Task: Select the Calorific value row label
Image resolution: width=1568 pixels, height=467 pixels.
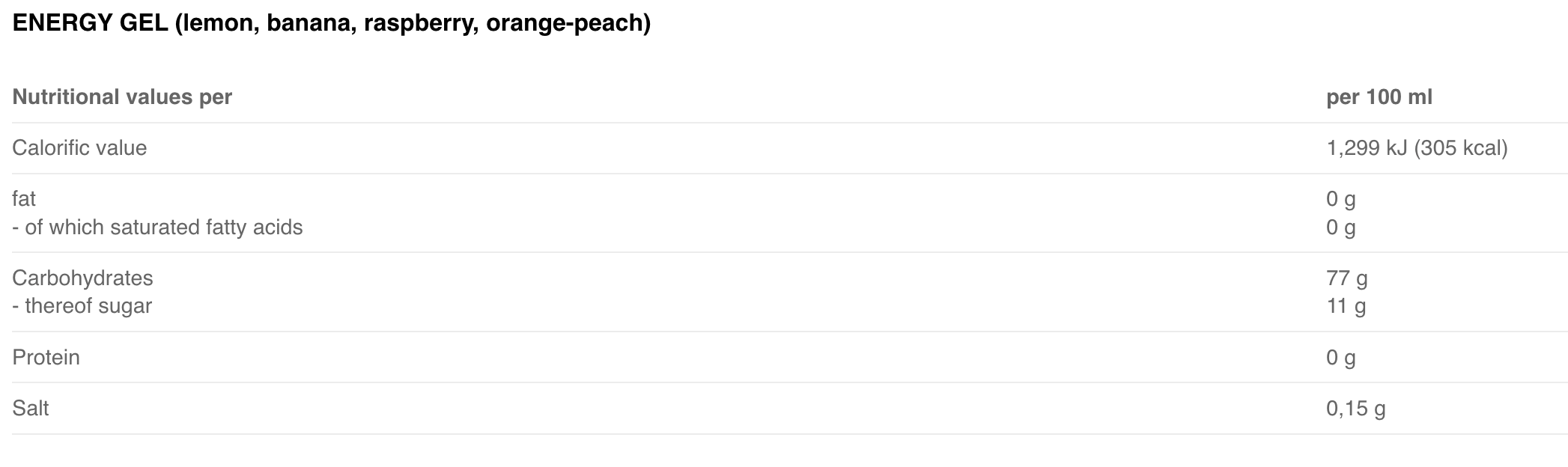Action: point(79,148)
